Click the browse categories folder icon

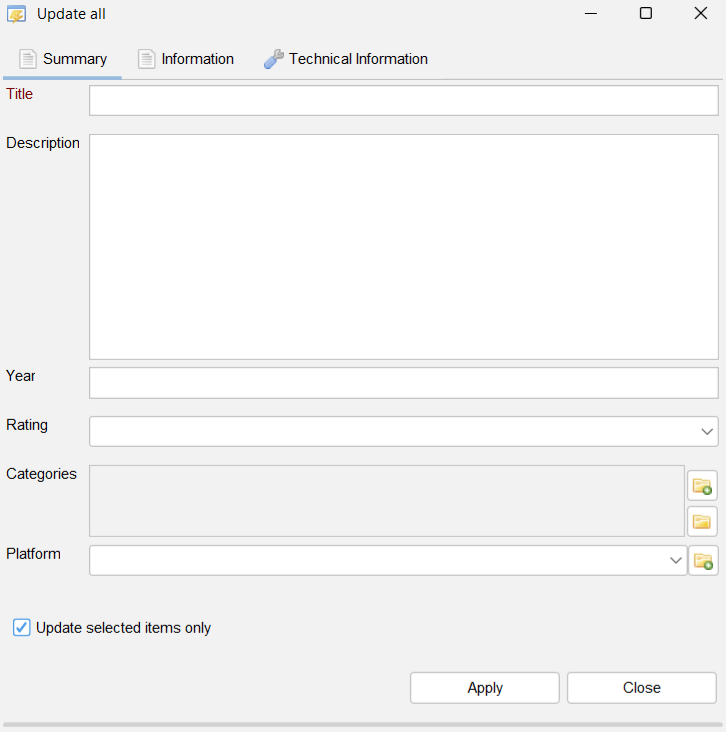[x=702, y=521]
